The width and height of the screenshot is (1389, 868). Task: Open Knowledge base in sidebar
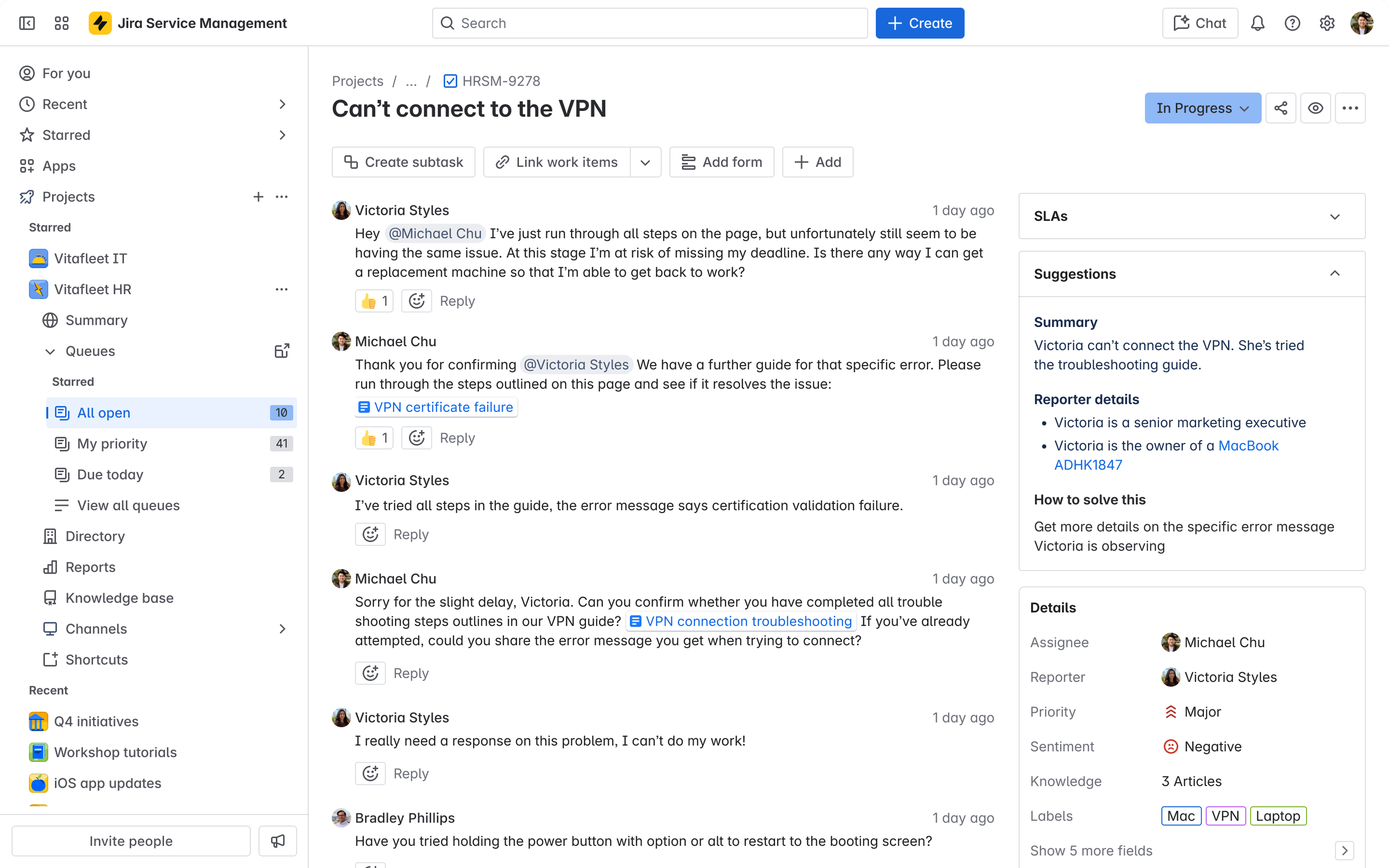click(120, 597)
